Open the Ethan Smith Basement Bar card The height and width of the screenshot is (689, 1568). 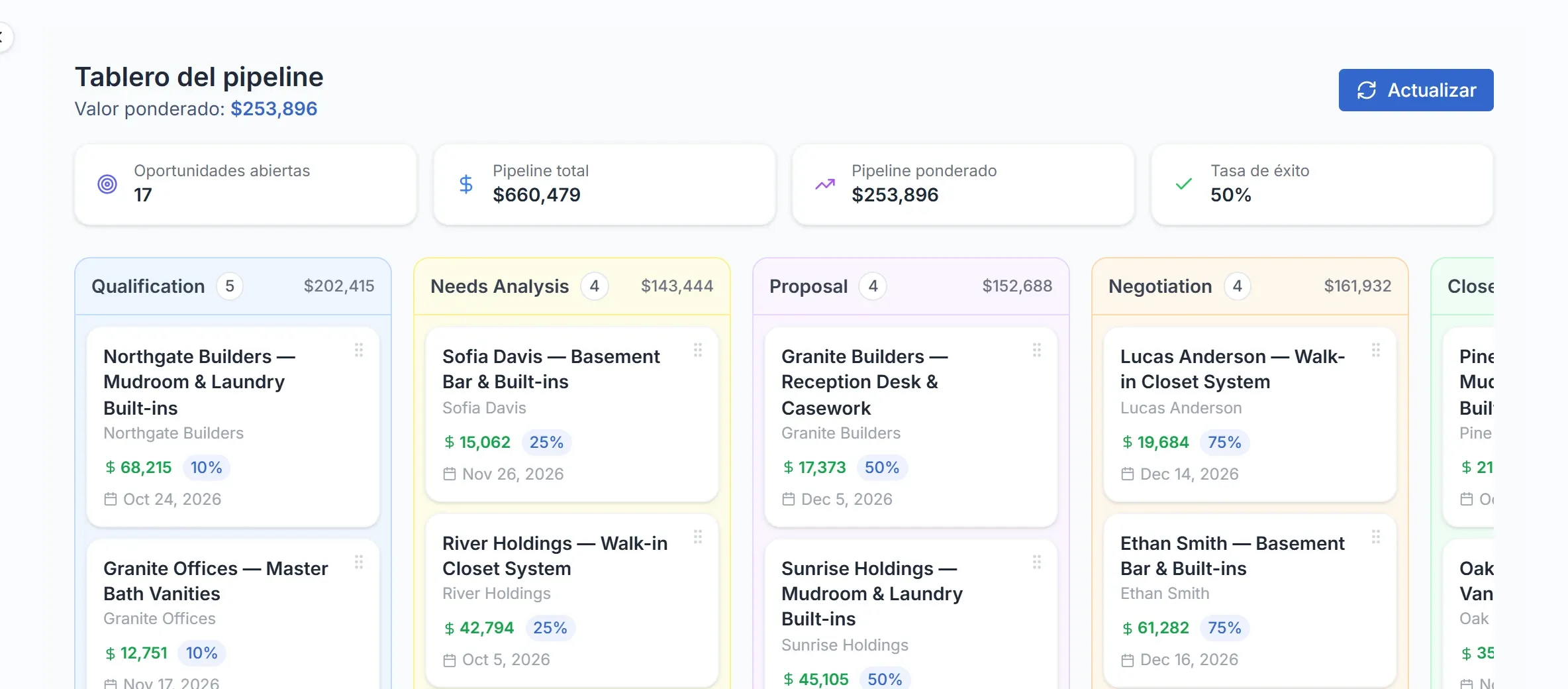[1250, 601]
